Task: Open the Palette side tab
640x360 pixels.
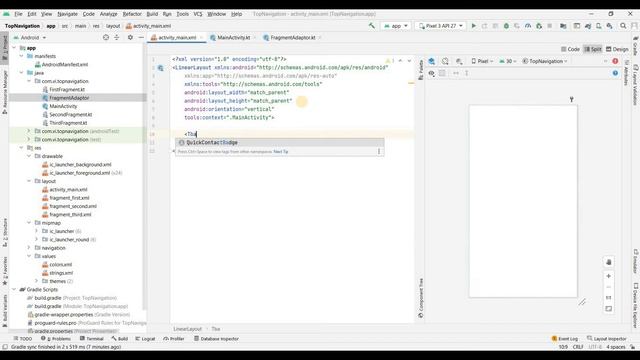Action: point(420,70)
